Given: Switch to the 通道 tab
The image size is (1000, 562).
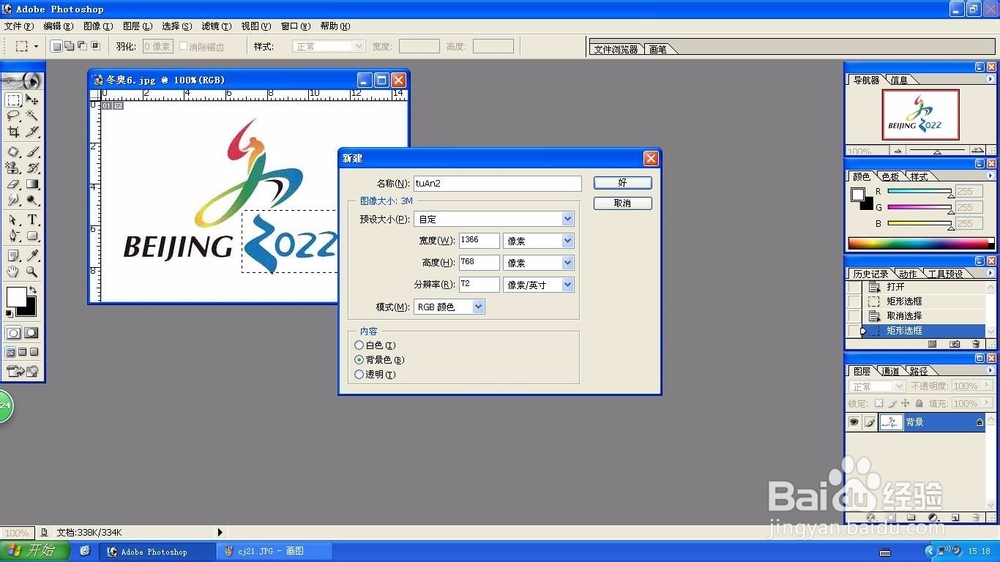Looking at the screenshot, I should [890, 371].
